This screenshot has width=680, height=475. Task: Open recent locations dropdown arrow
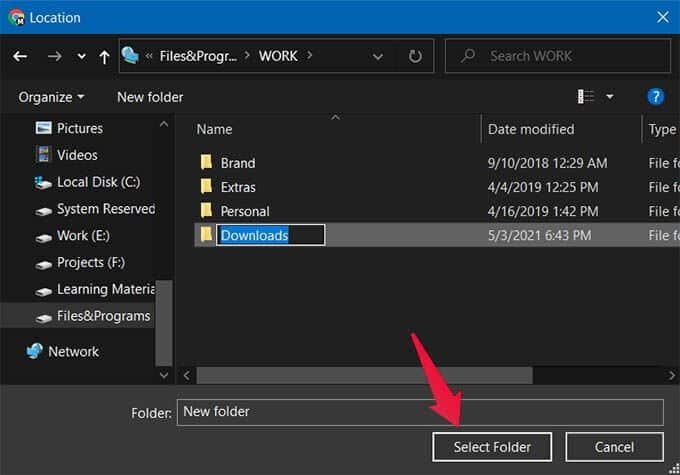pyautogui.click(x=81, y=57)
